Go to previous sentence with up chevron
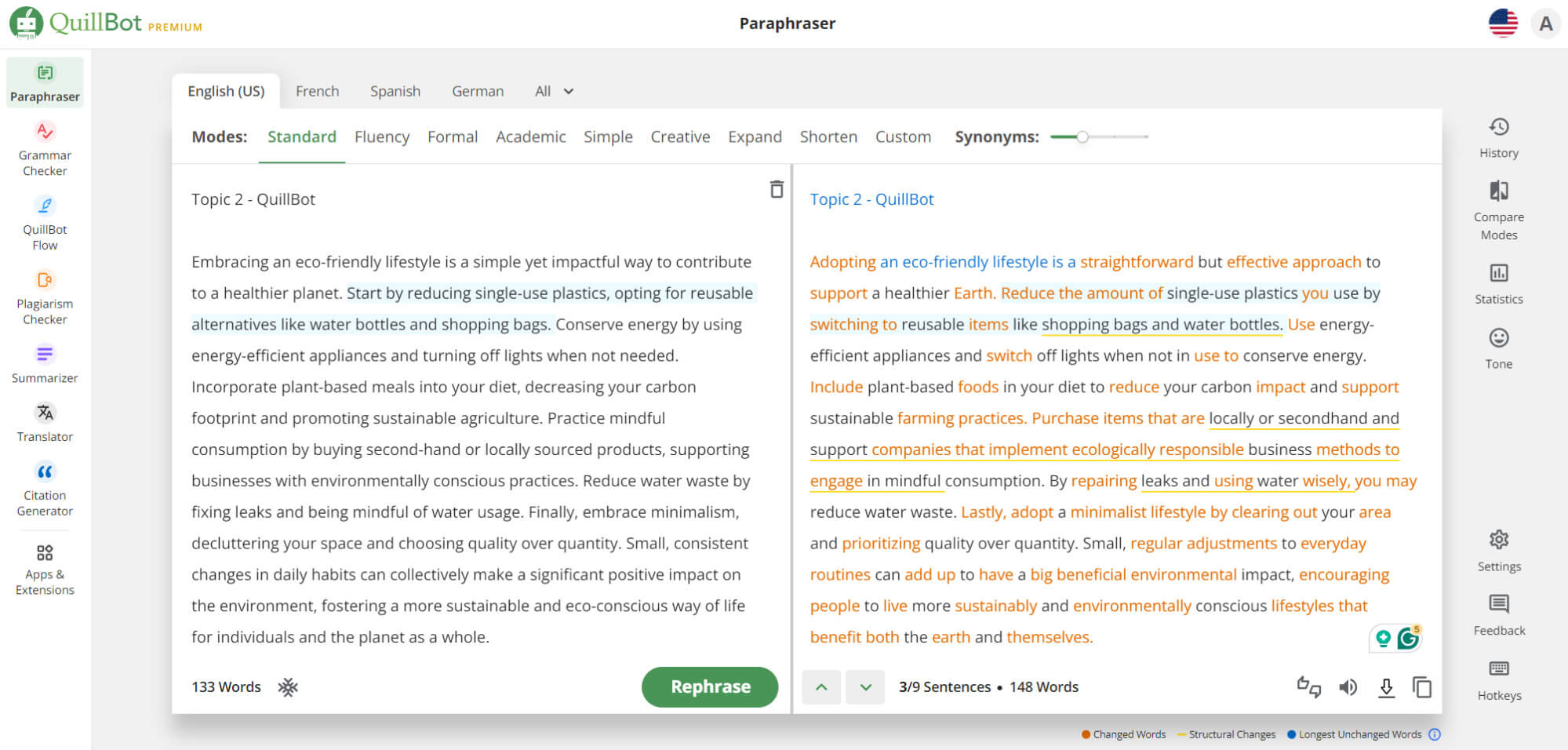1568x750 pixels. (821, 687)
